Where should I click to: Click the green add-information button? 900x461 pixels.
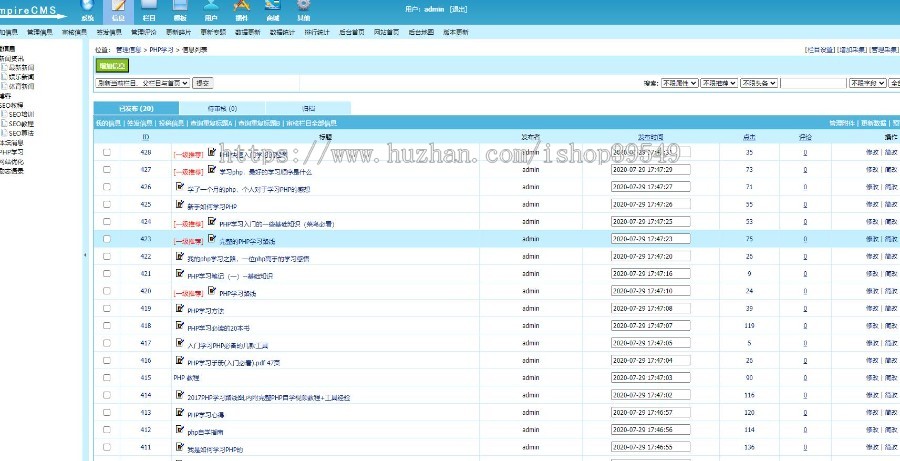coord(112,66)
